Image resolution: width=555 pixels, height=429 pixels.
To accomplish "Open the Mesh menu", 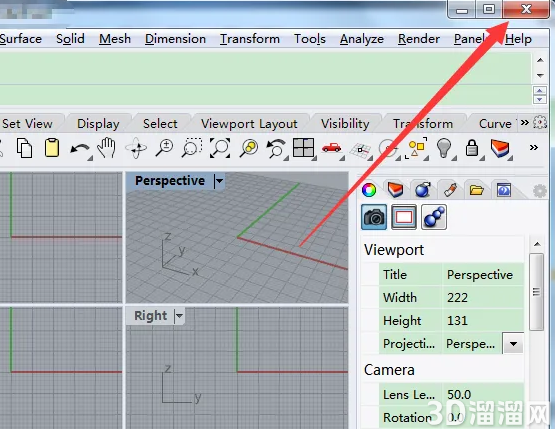I will (x=115, y=39).
